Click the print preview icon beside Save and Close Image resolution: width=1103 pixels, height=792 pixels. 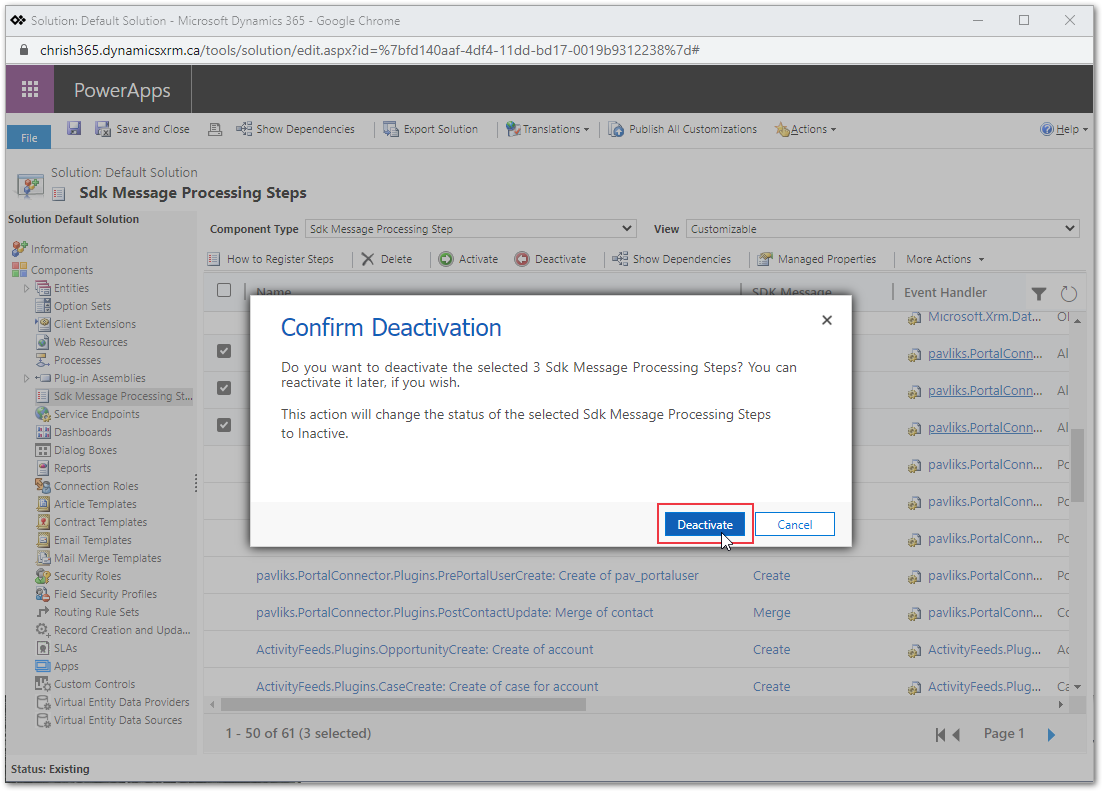(x=215, y=129)
